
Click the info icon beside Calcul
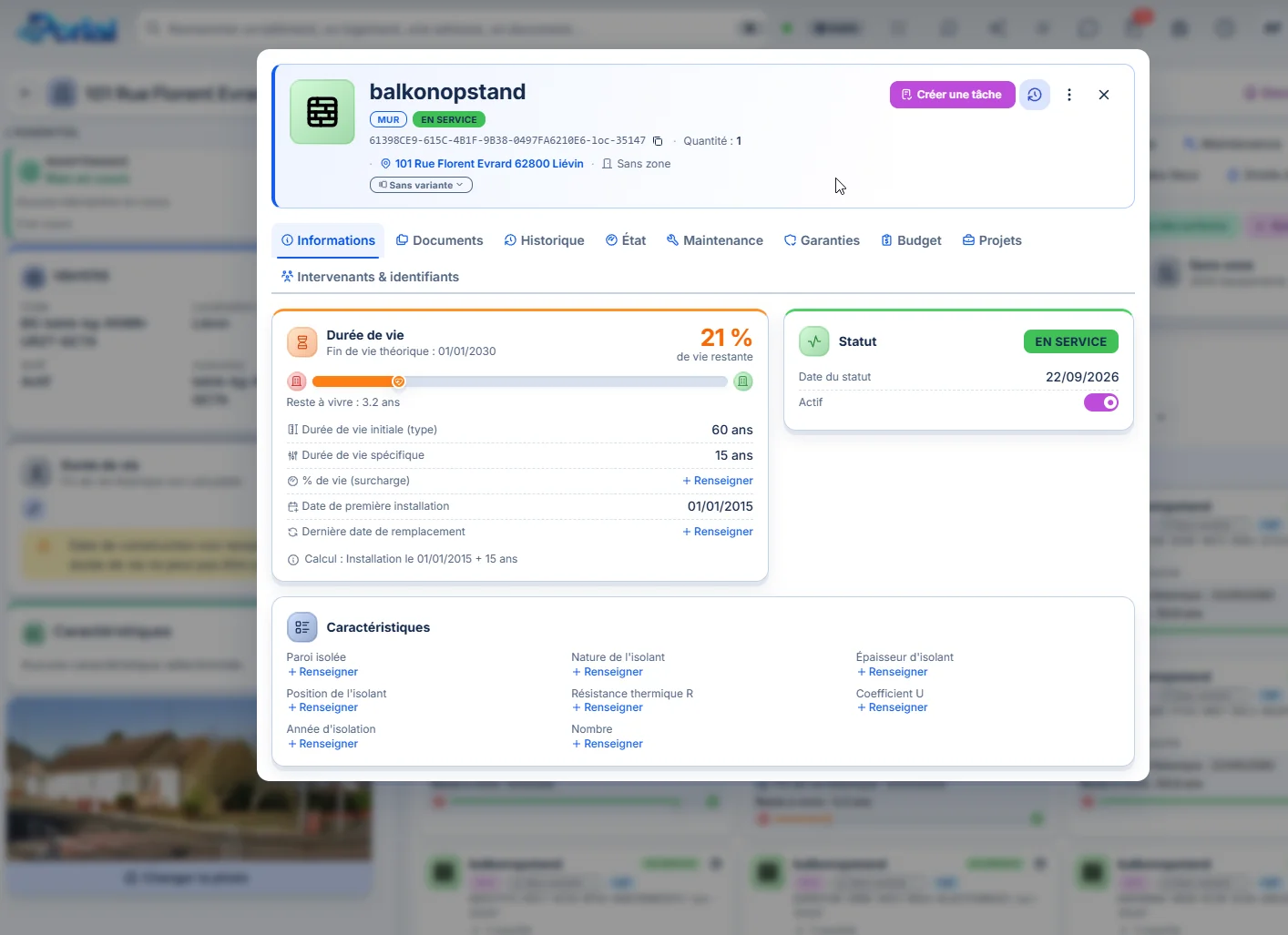tap(293, 560)
